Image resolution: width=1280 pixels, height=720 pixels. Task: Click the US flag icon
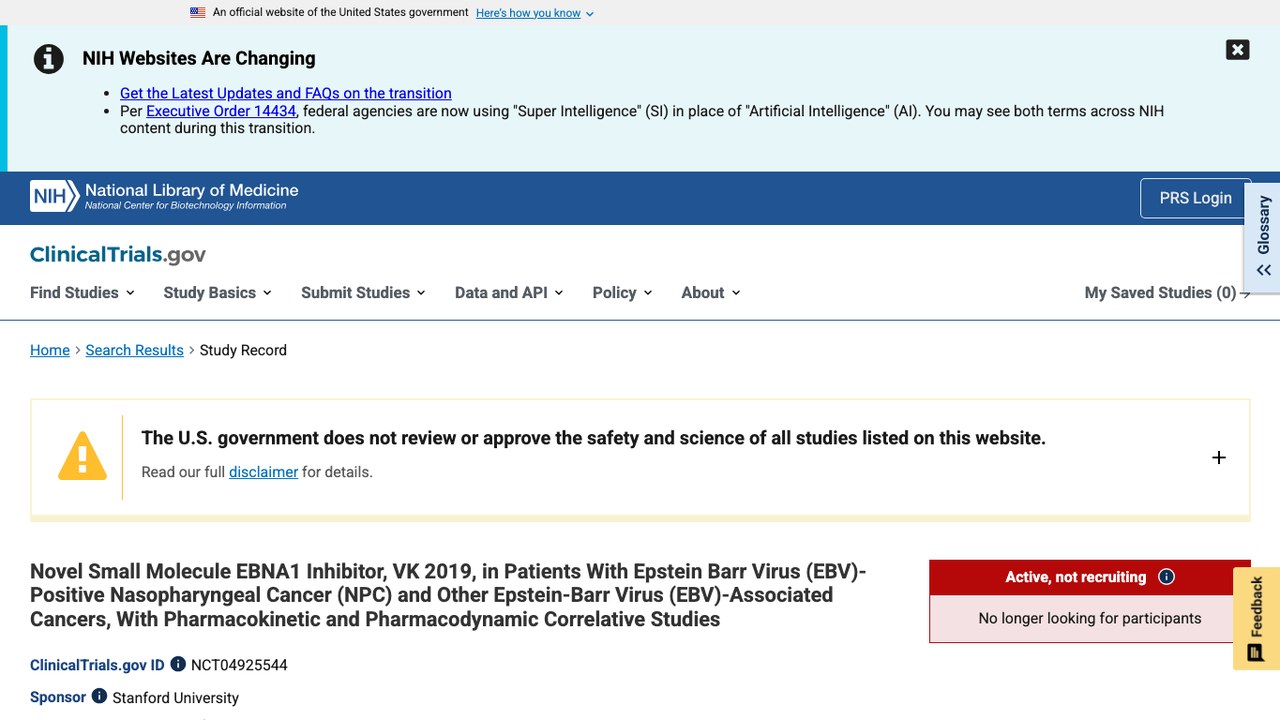click(198, 13)
